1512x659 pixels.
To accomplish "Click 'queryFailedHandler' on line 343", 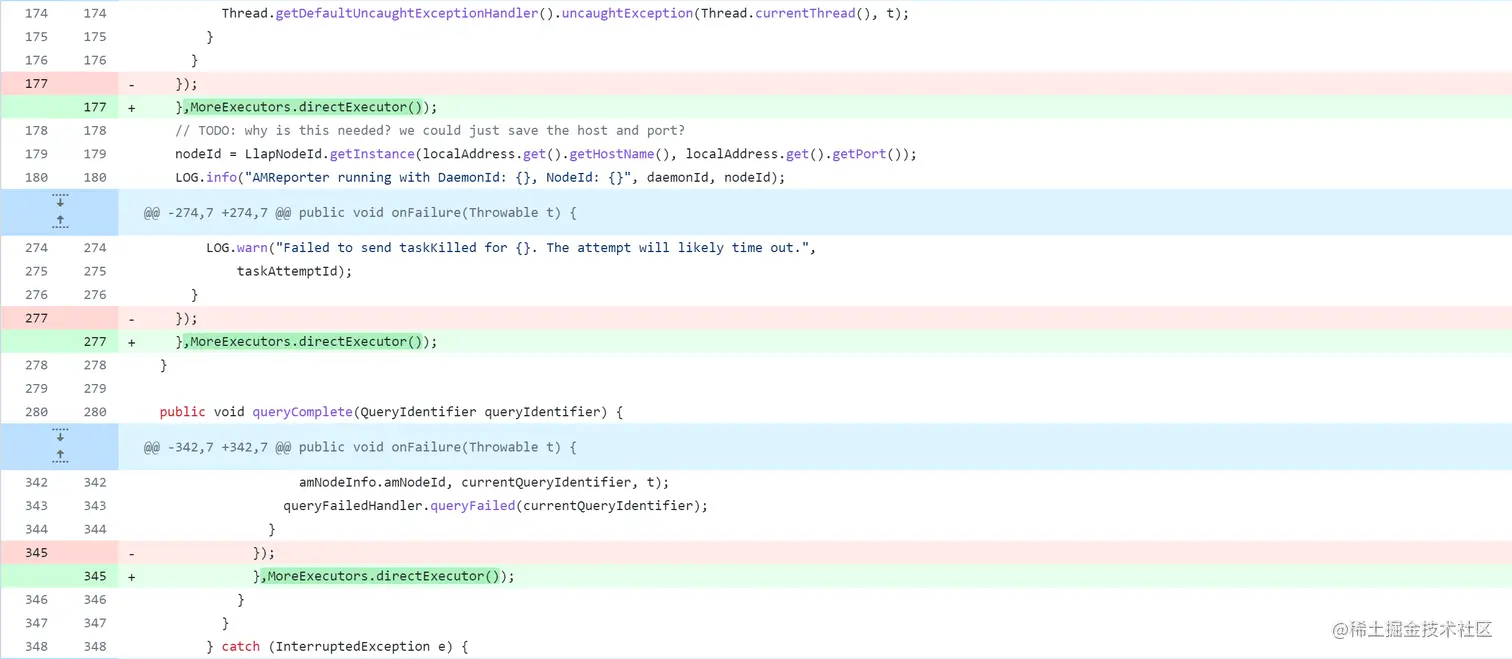I will [x=353, y=505].
